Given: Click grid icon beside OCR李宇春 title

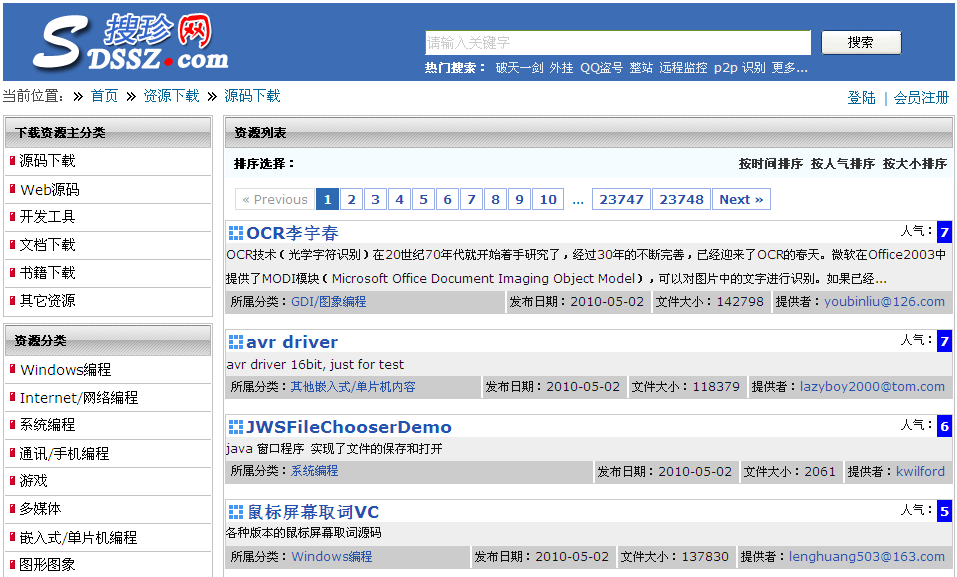Looking at the screenshot, I should click(236, 233).
